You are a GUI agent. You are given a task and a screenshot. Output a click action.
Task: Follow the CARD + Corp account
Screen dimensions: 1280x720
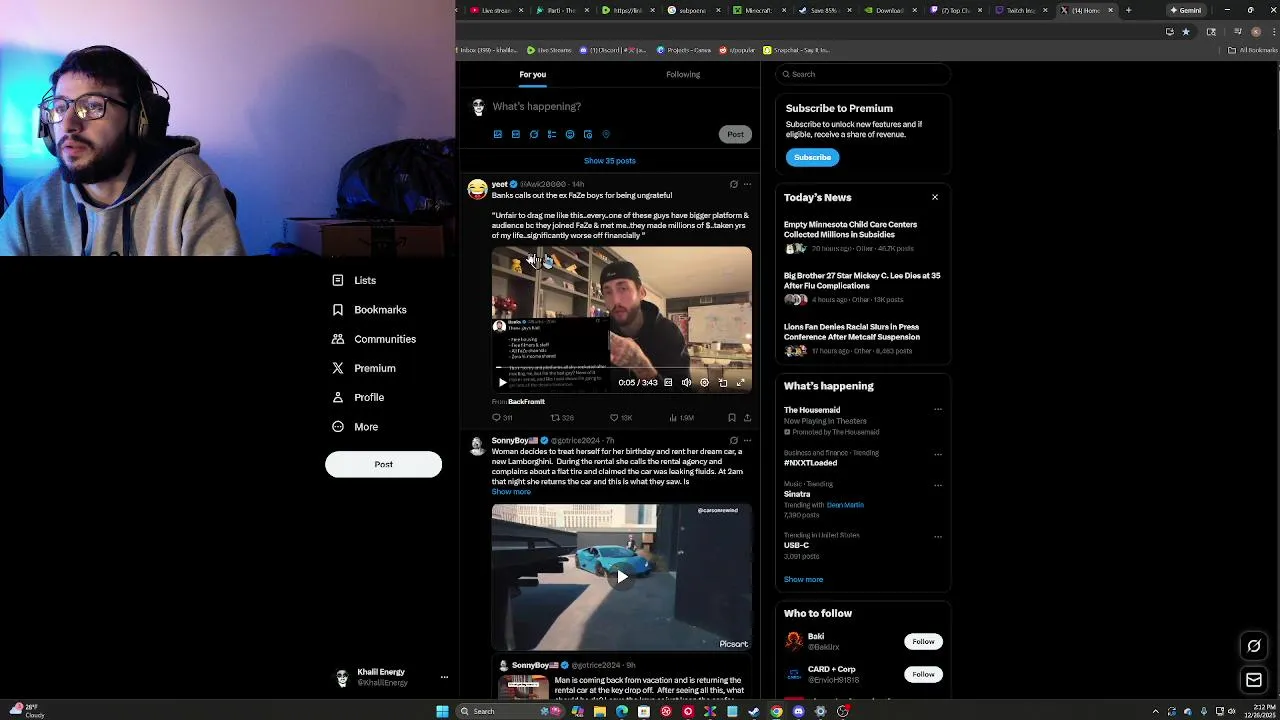click(923, 674)
